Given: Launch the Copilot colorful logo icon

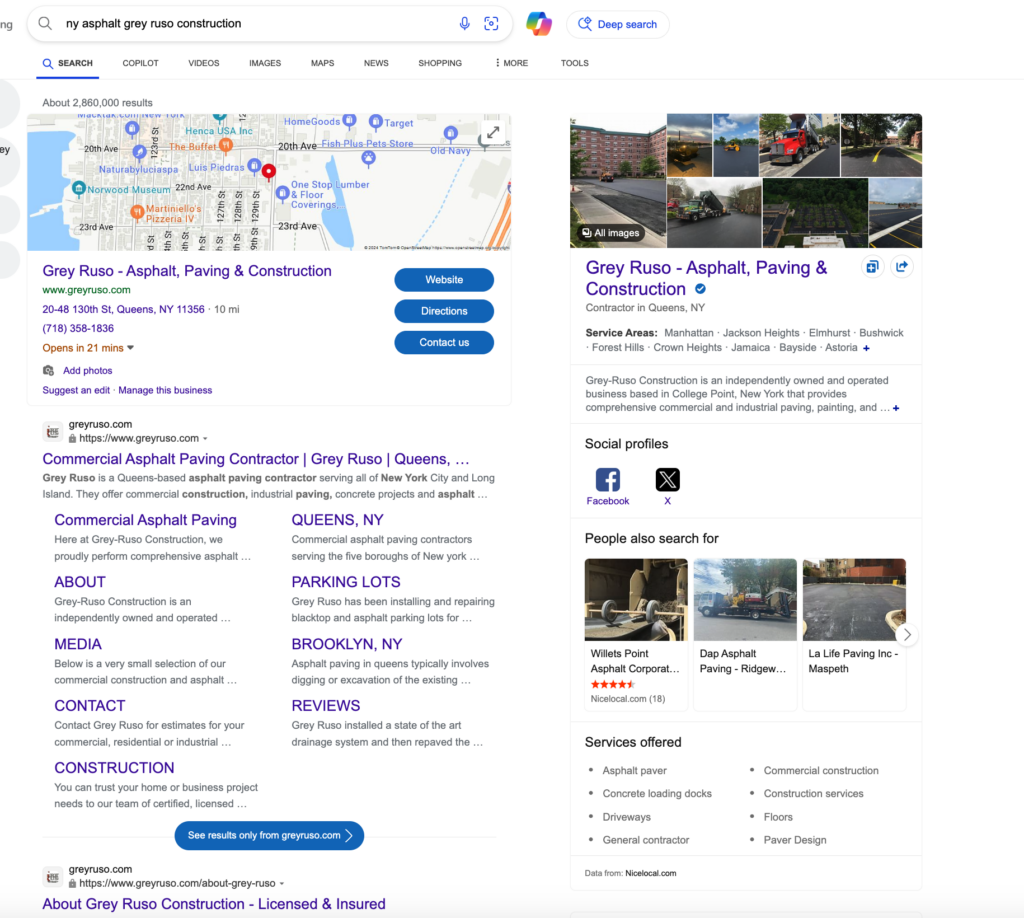Looking at the screenshot, I should [x=539, y=24].
